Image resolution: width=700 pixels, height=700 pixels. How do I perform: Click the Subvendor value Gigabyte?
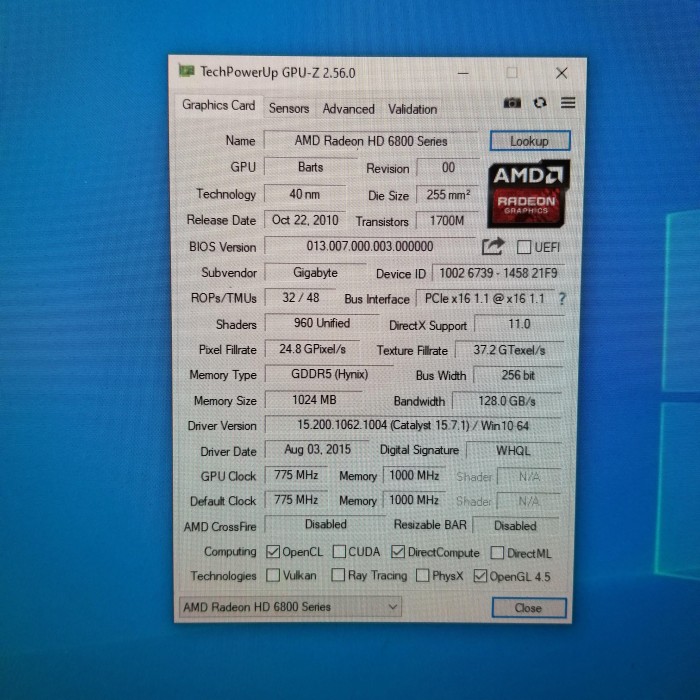(x=315, y=273)
